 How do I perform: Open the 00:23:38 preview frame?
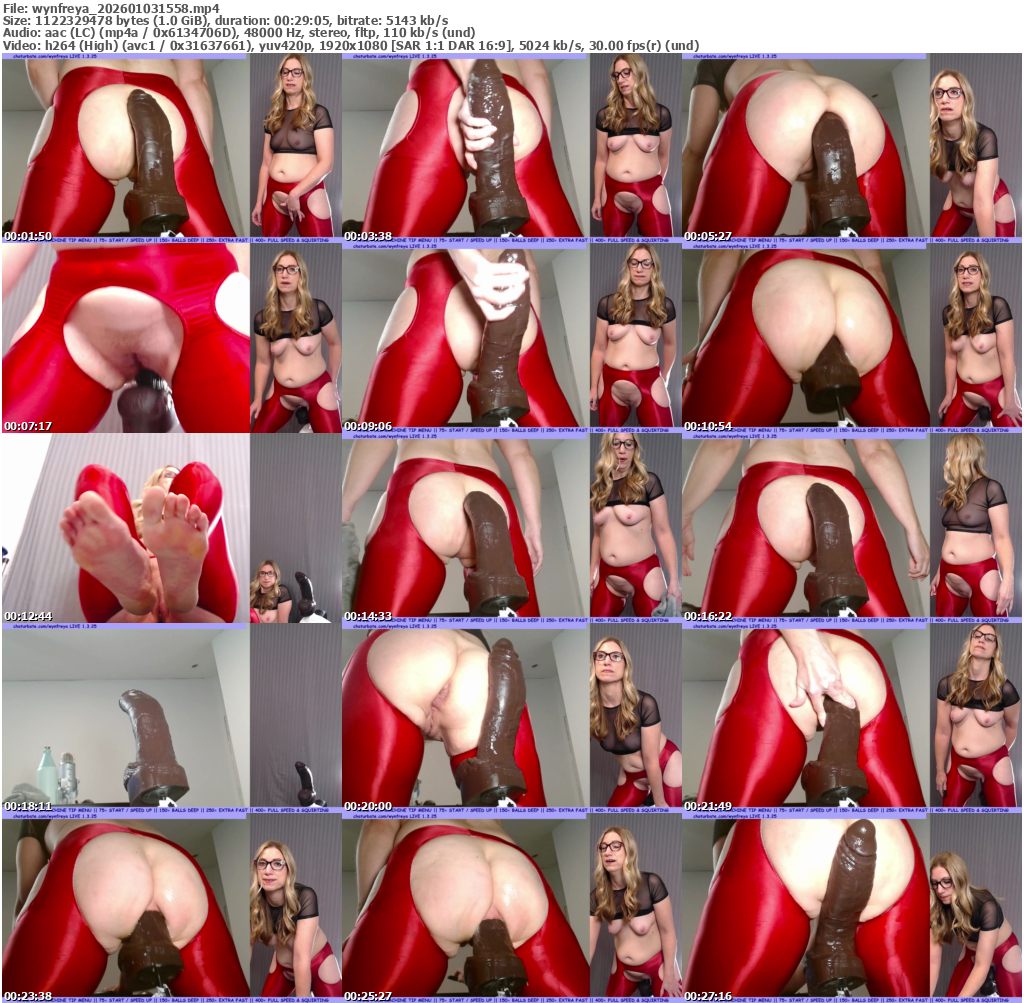point(171,908)
